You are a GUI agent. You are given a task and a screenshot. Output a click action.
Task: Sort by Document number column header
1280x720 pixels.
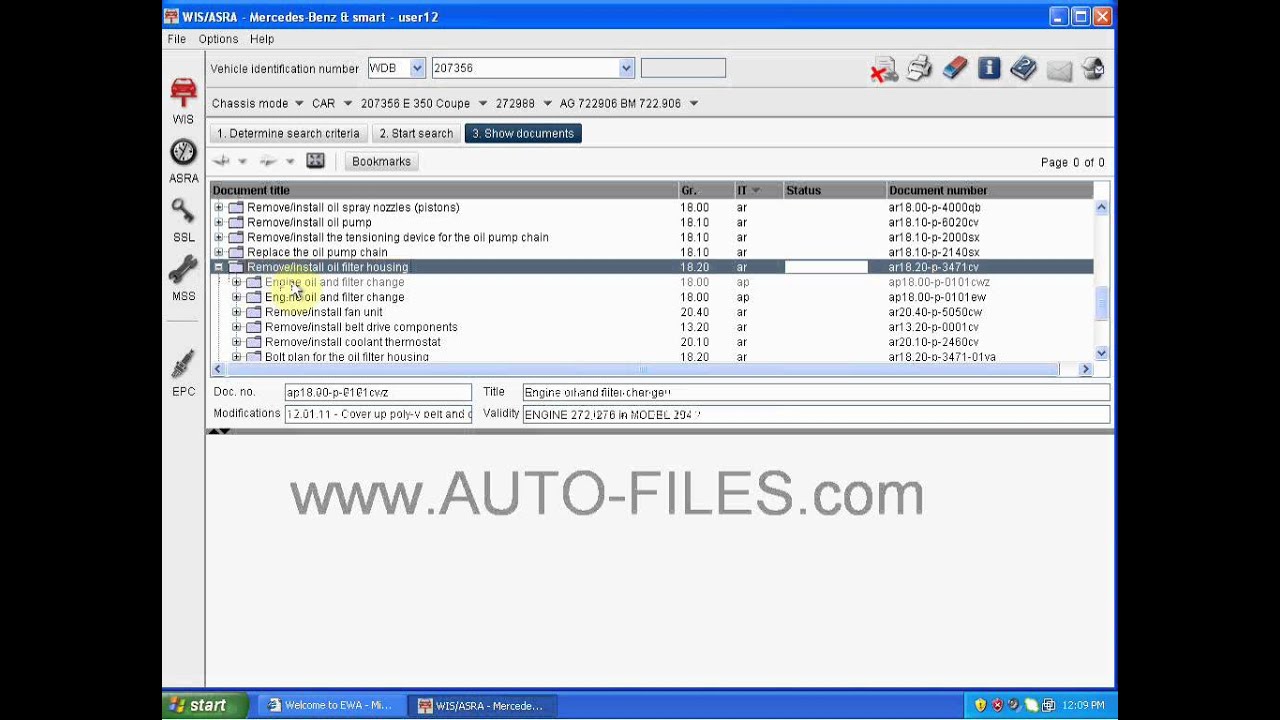point(989,190)
